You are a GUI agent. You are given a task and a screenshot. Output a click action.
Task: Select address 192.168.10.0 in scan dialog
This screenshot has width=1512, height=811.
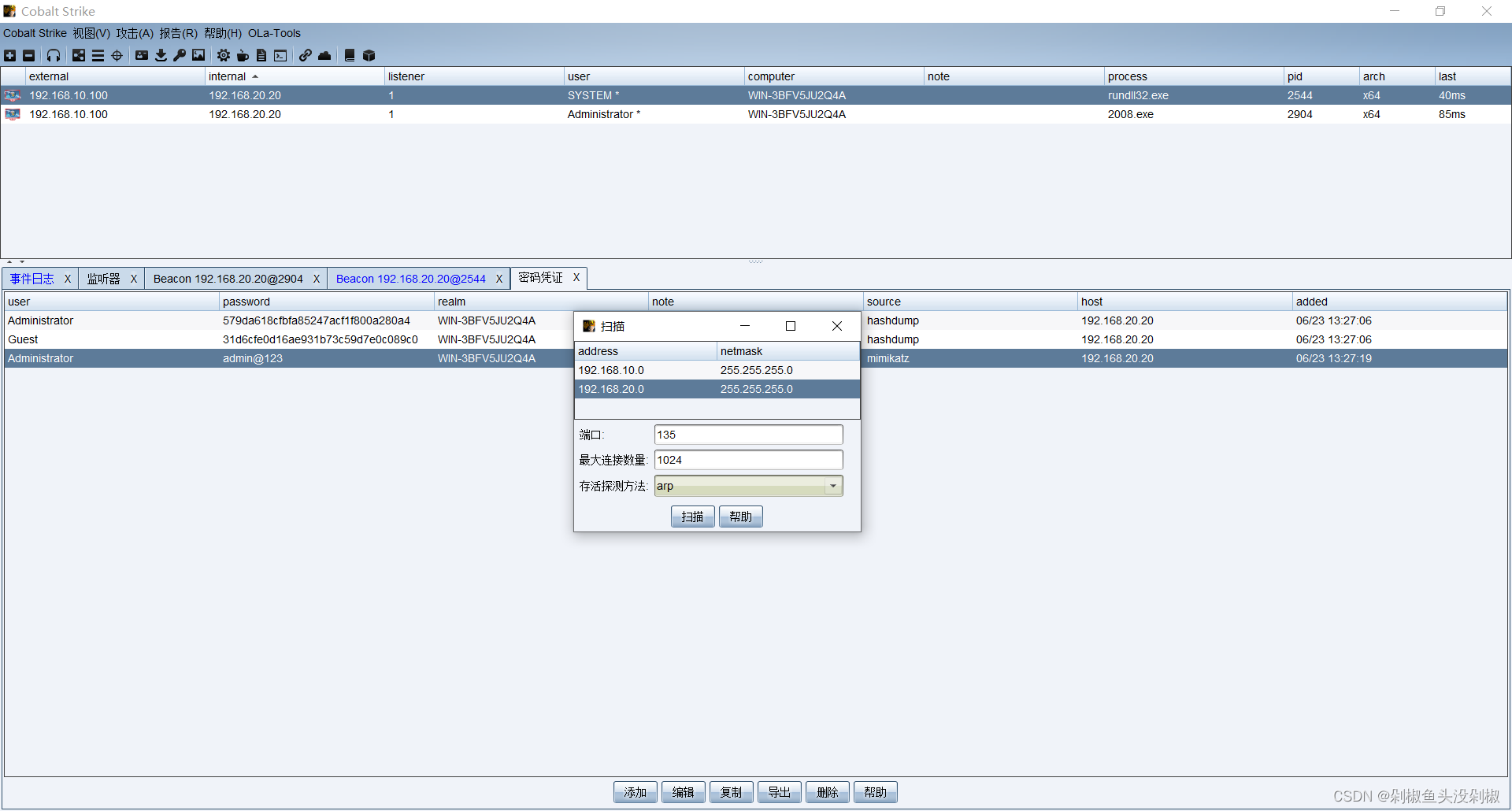(x=717, y=370)
